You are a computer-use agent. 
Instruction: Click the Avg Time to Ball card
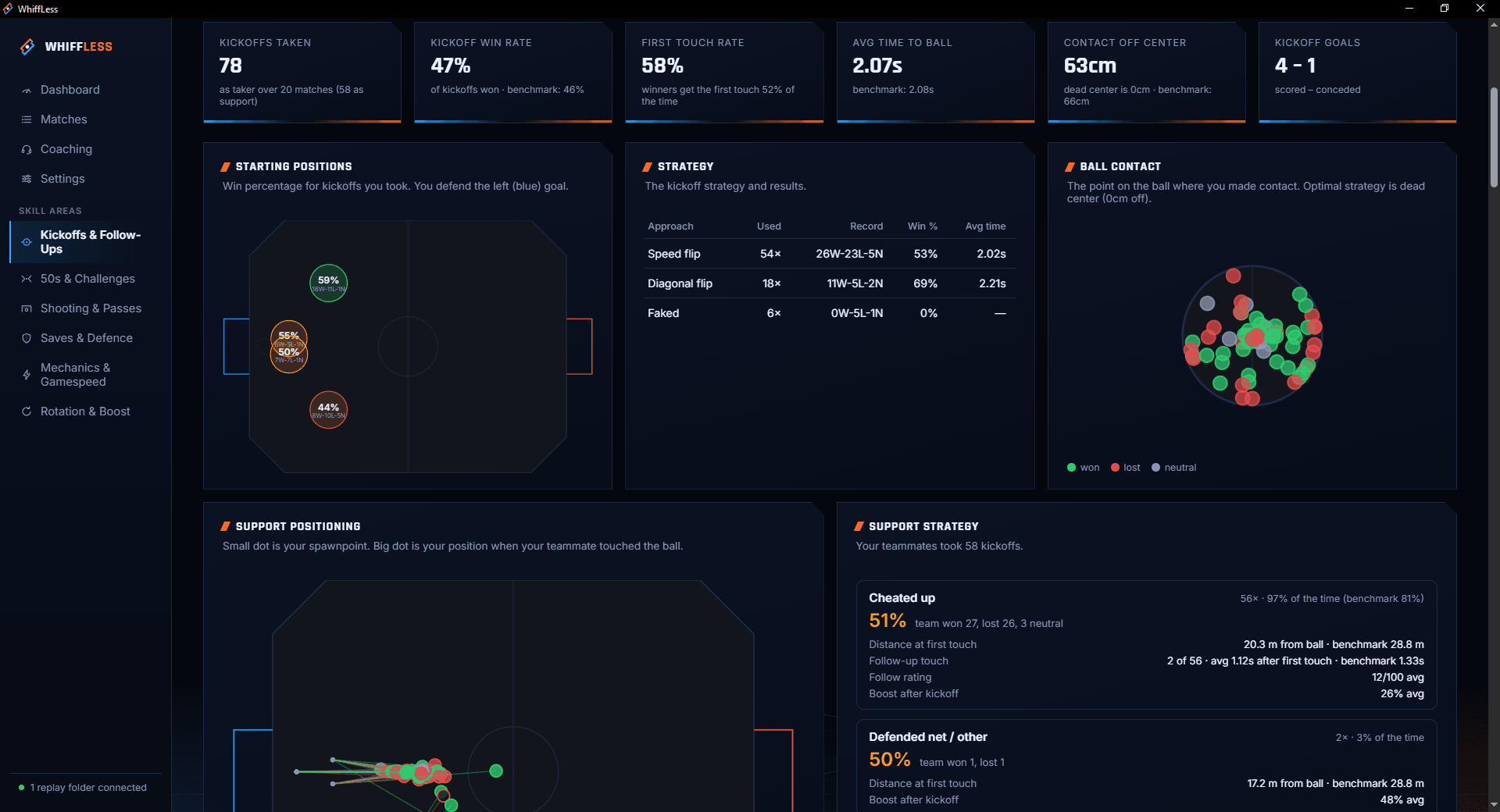[x=935, y=72]
